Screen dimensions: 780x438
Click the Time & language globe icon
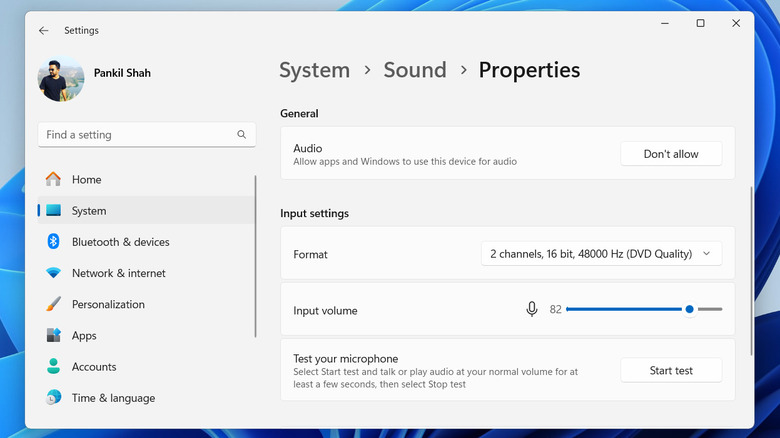coord(54,398)
